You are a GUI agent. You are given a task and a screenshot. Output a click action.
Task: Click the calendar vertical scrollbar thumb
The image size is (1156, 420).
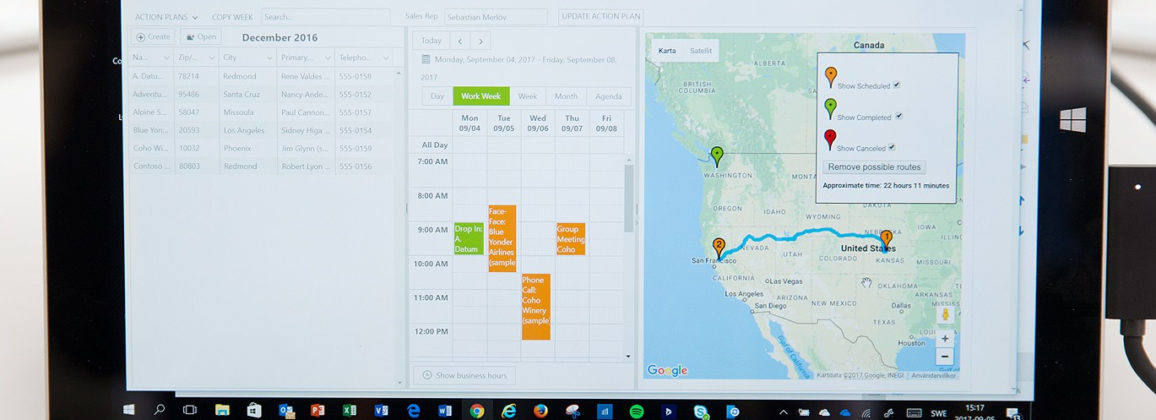click(x=628, y=197)
